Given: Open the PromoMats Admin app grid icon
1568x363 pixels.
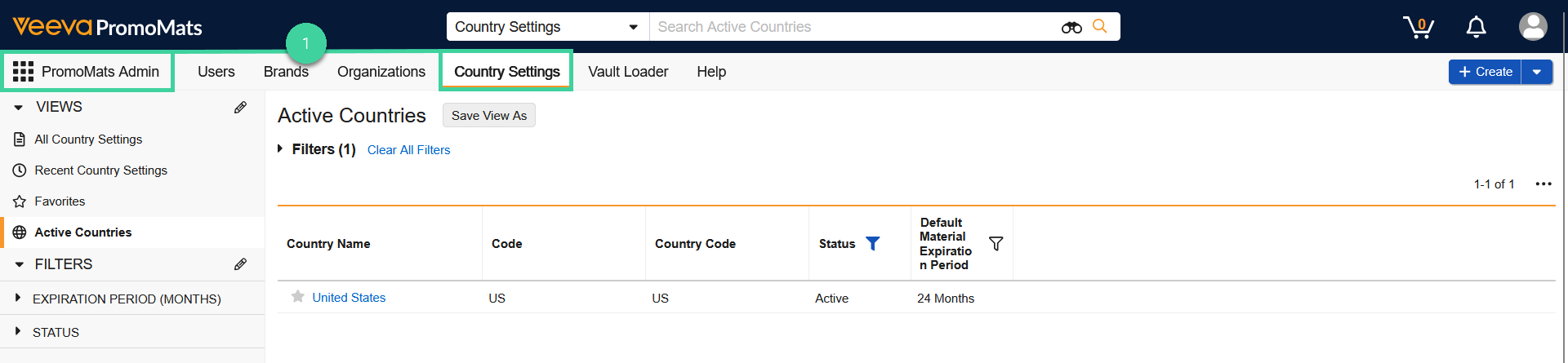Looking at the screenshot, I should coord(23,72).
